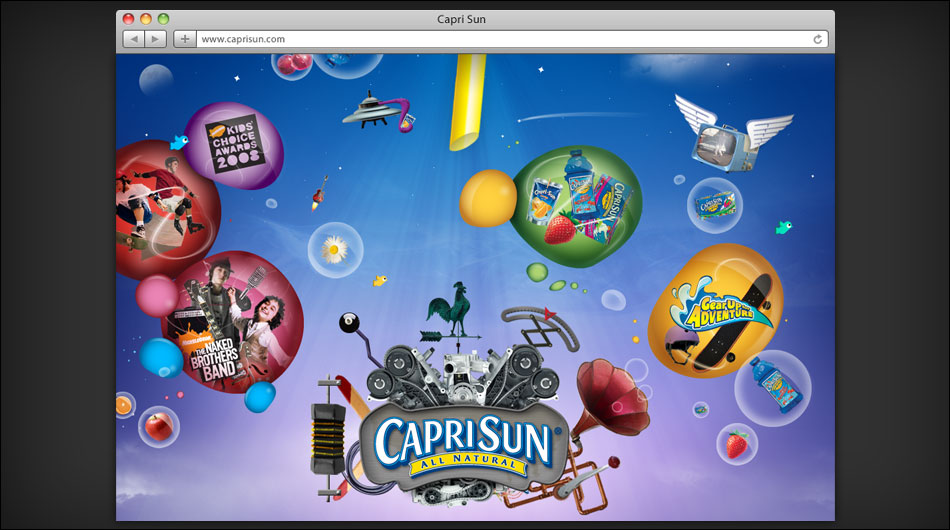The width and height of the screenshot is (950, 530).
Task: Click the plus add-bookmark button
Action: (x=185, y=39)
